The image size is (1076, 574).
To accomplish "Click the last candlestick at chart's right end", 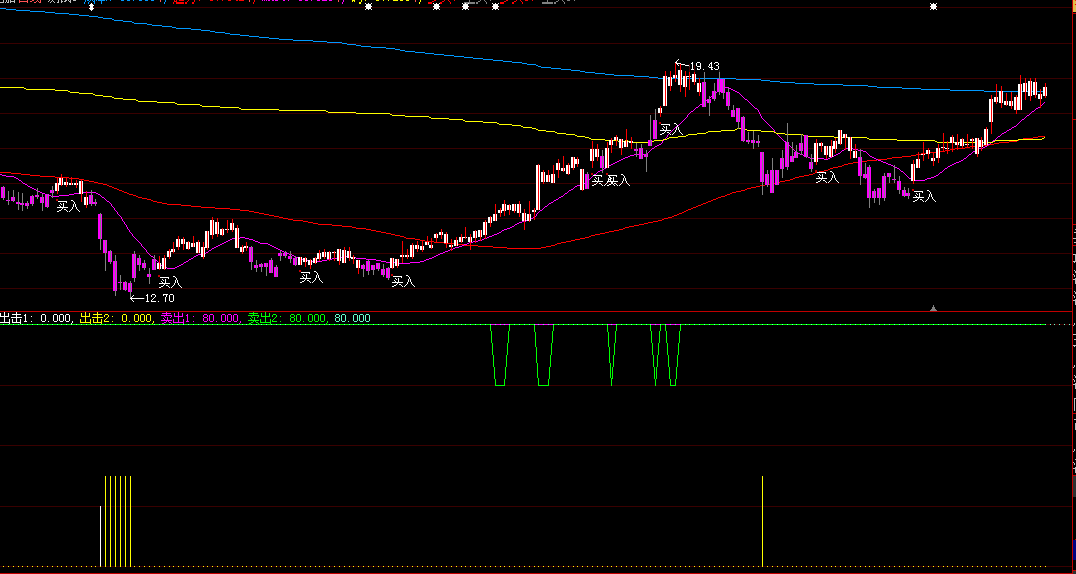I will pos(1044,93).
